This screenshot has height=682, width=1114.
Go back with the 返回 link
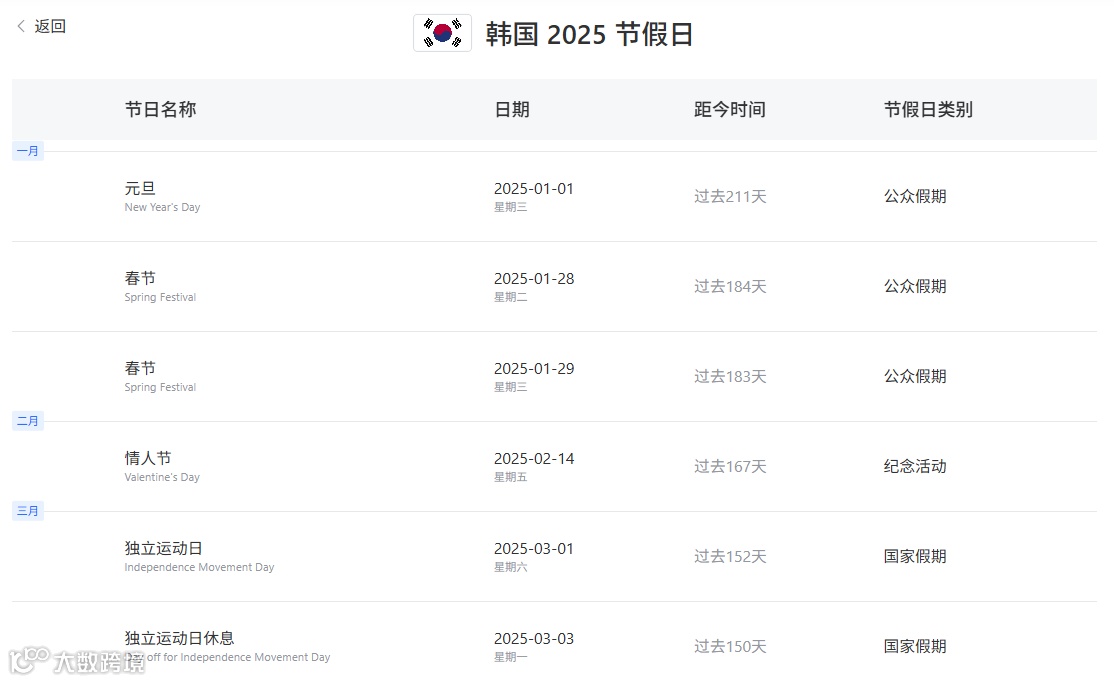(50, 26)
